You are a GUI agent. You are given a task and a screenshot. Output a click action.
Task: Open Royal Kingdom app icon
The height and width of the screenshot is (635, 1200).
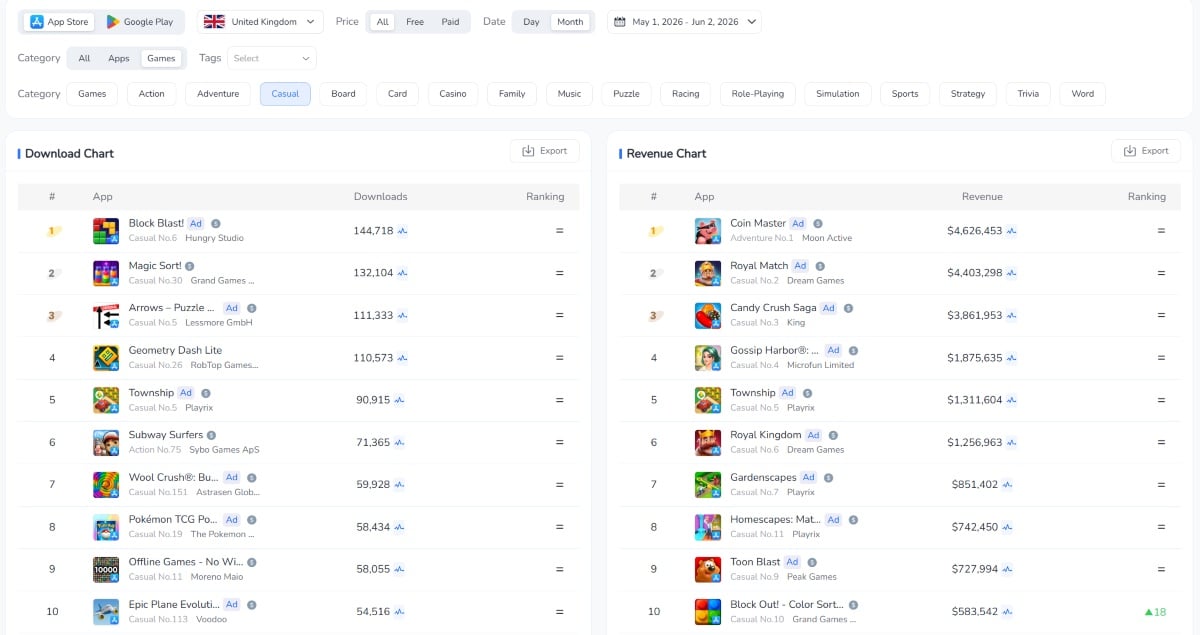pos(708,442)
